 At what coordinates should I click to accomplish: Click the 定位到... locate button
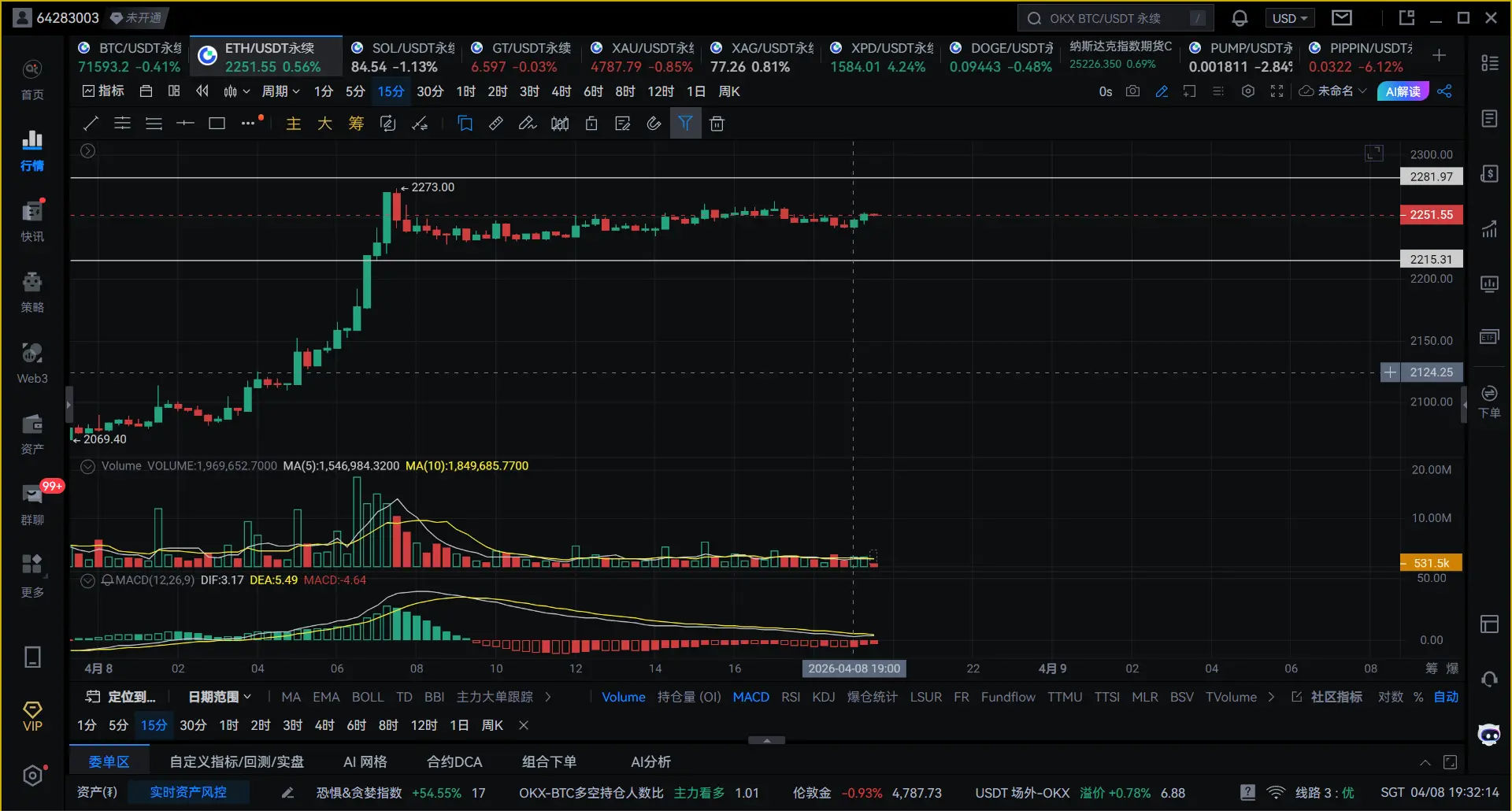point(120,697)
